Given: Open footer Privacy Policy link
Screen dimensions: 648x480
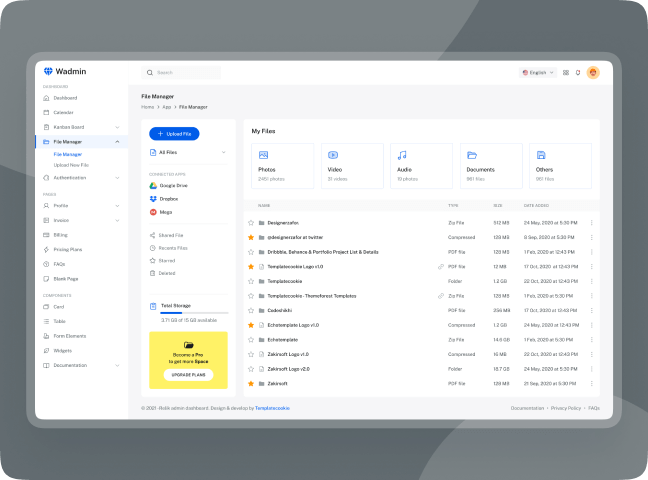Looking at the screenshot, I should 566,408.
